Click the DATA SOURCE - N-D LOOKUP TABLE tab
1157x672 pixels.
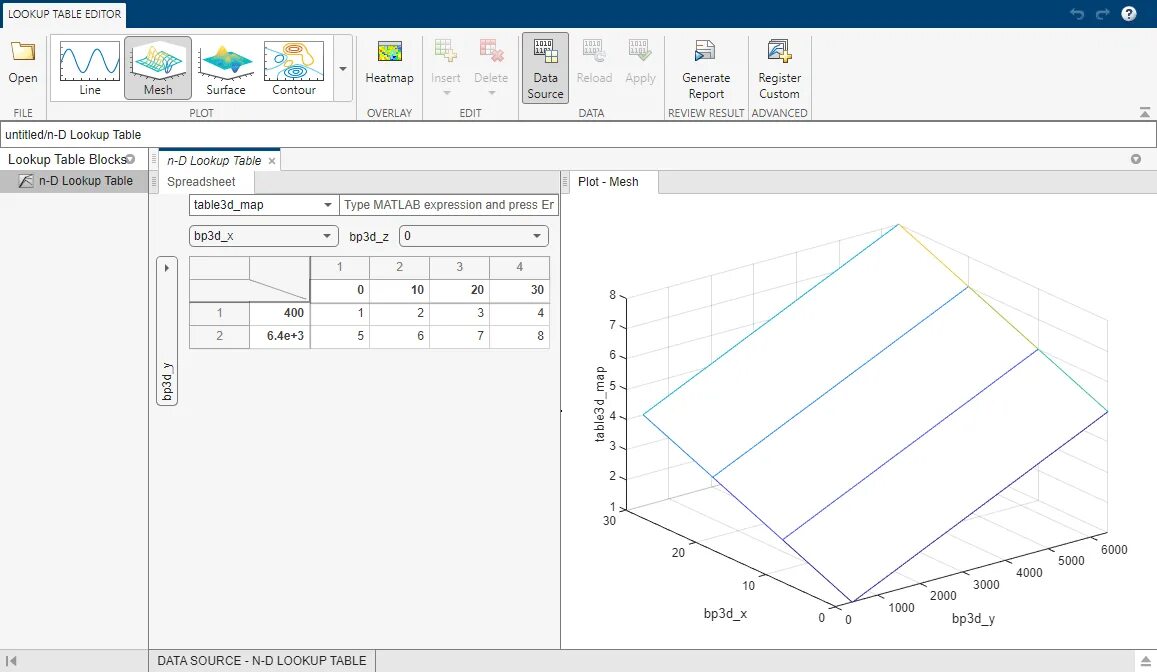pyautogui.click(x=262, y=661)
